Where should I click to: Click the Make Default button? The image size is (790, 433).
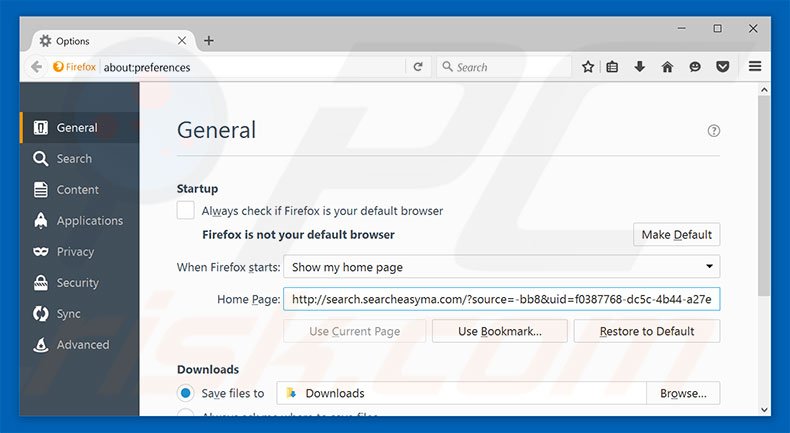(x=676, y=234)
